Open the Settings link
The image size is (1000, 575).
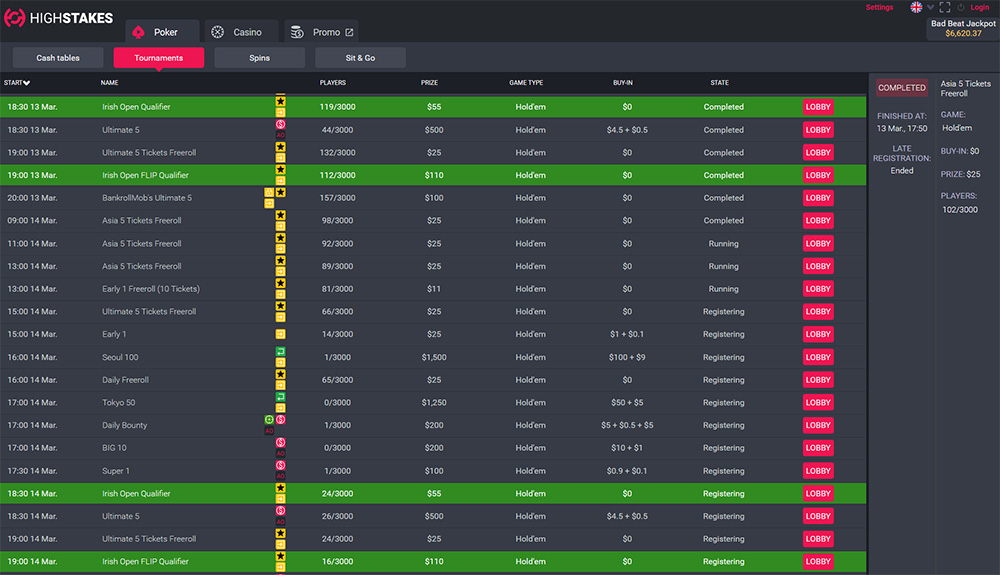pyautogui.click(x=879, y=8)
